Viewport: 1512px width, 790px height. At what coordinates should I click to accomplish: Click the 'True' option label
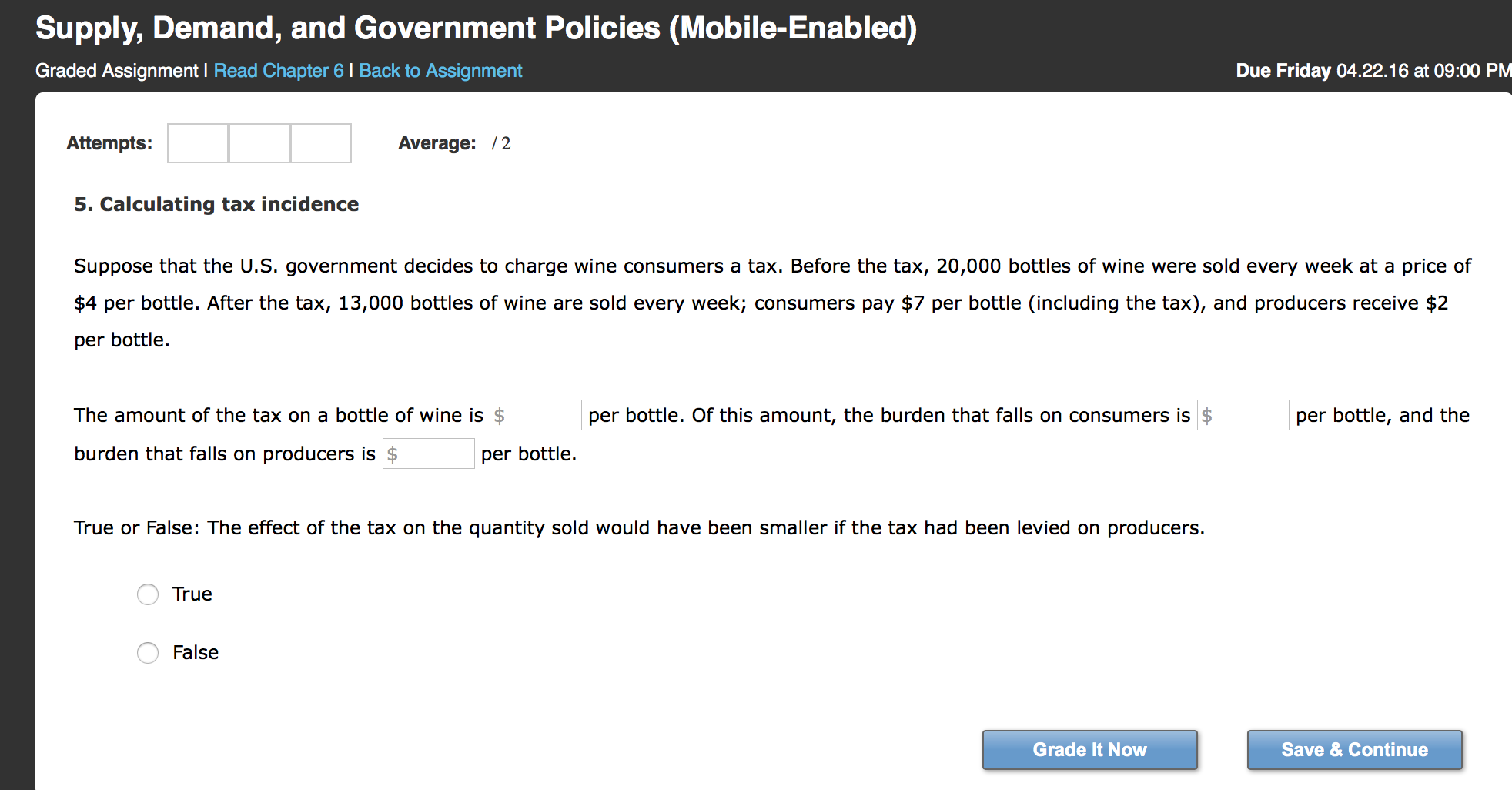tap(192, 594)
